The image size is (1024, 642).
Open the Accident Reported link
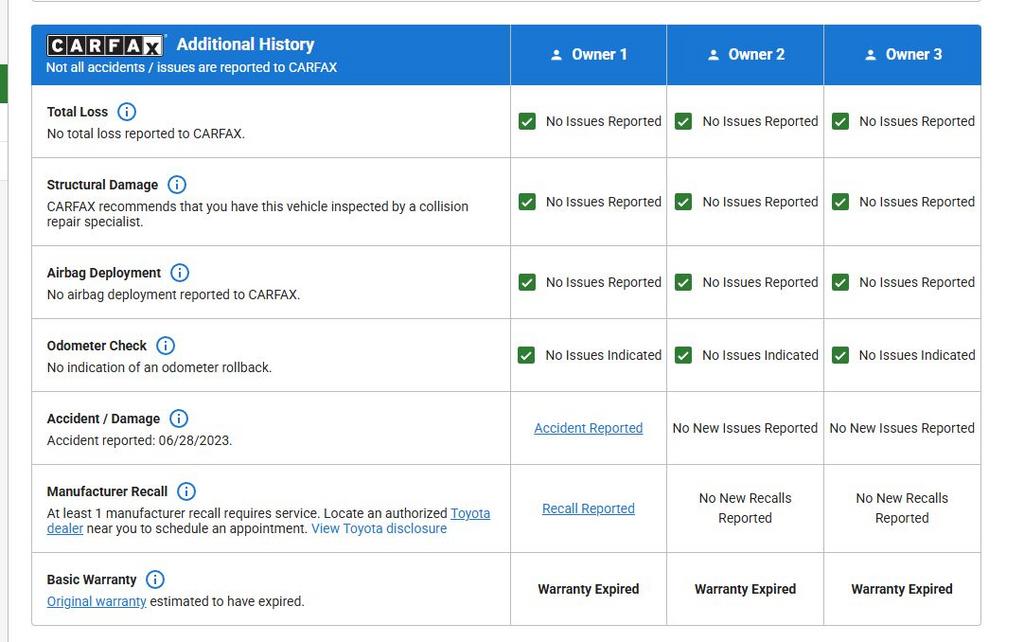pyautogui.click(x=588, y=428)
